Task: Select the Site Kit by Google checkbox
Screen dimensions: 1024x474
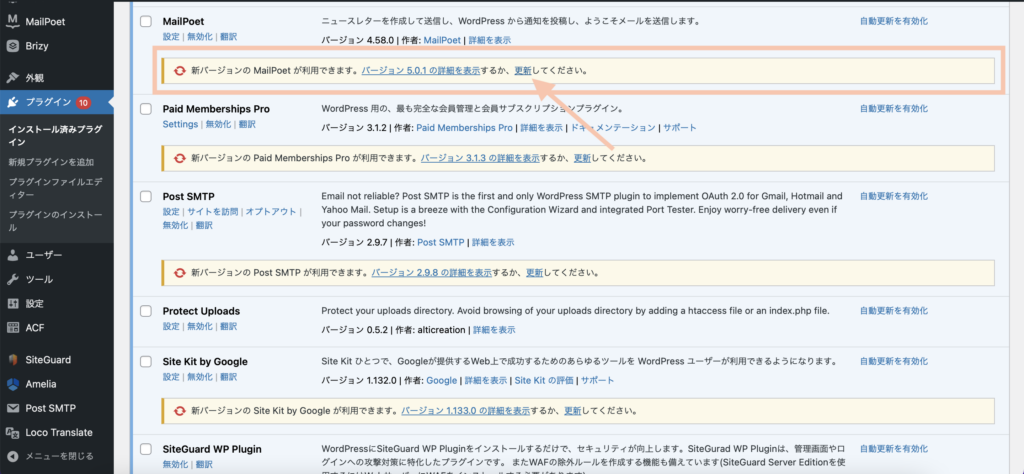Action: 146,362
